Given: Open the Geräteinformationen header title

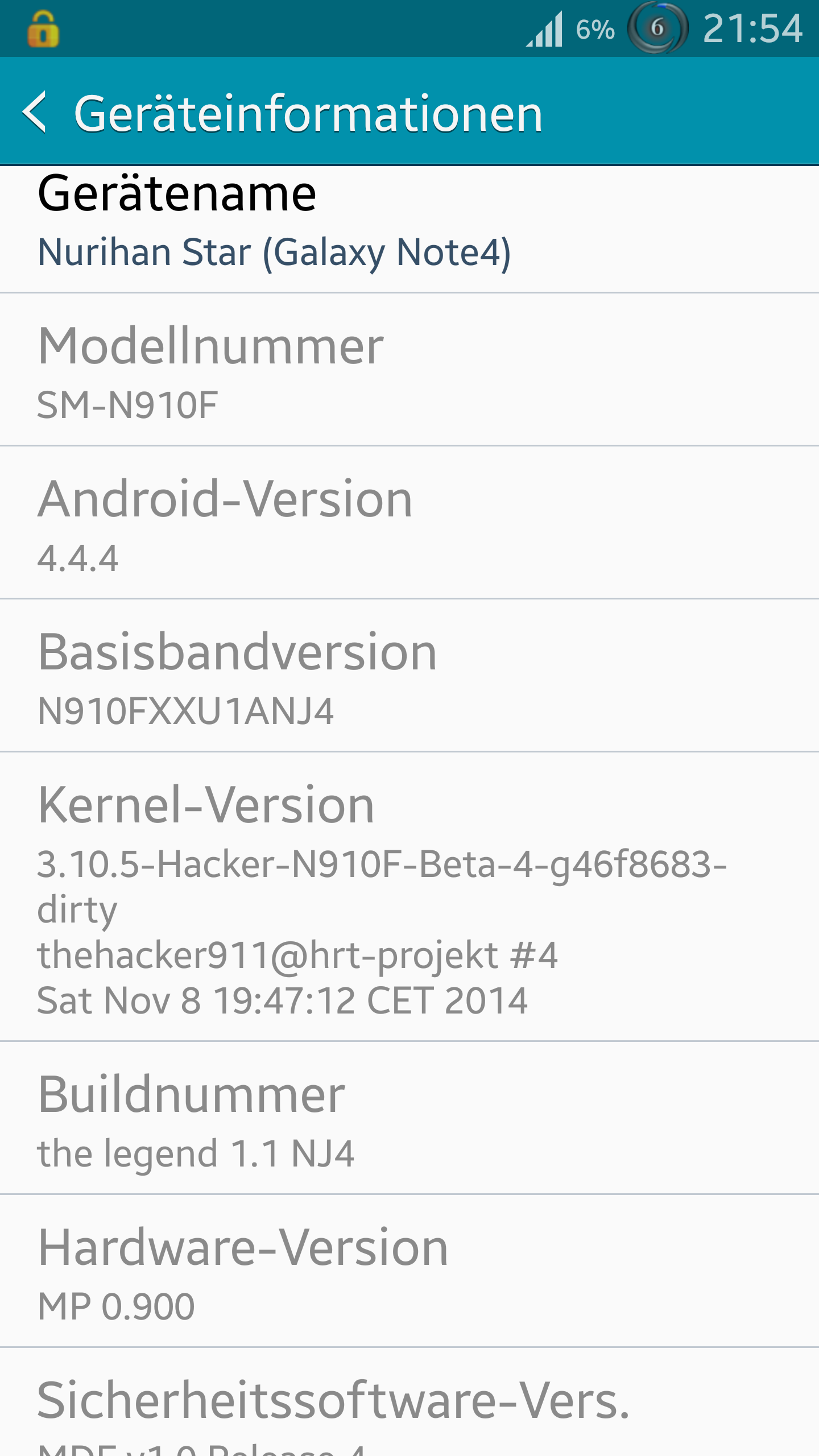Looking at the screenshot, I should click(x=308, y=114).
